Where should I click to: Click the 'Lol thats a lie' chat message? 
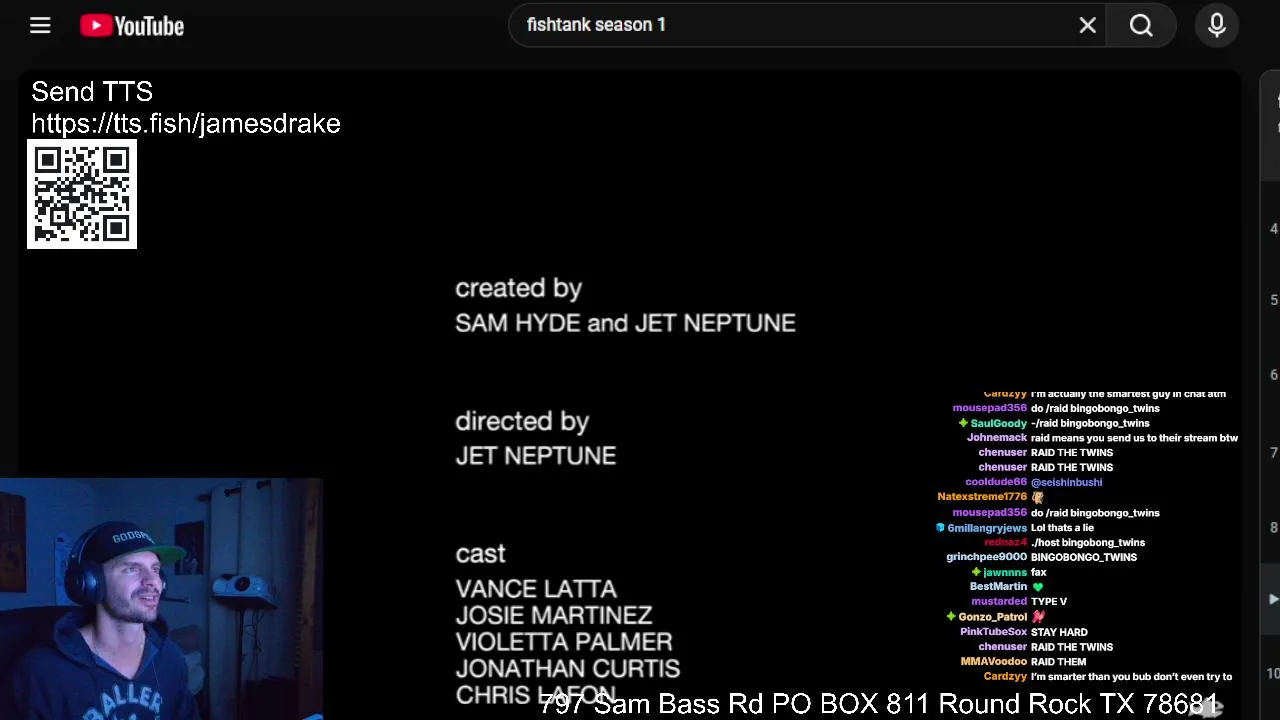coord(1062,528)
